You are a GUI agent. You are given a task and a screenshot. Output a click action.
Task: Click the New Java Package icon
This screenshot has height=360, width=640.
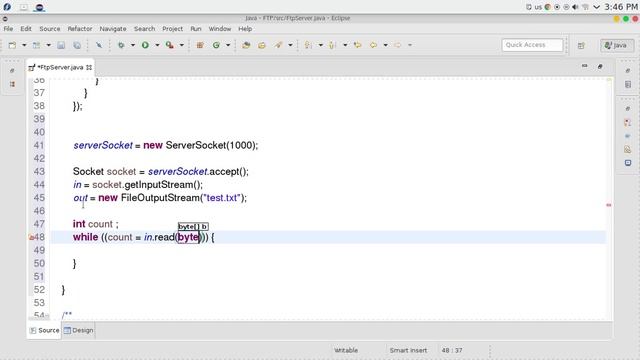[200, 45]
